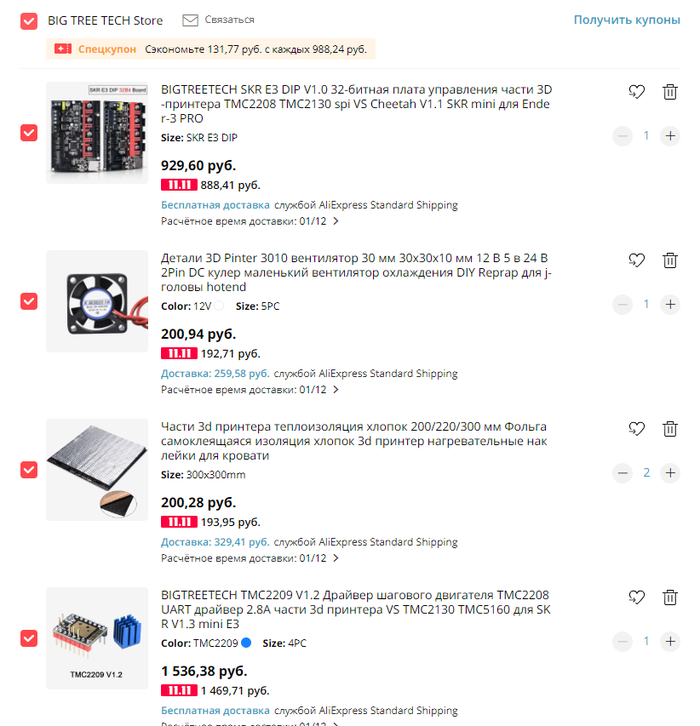The width and height of the screenshot is (700, 726).
Task: Toggle the checkbox for TMC2209 driver item
Action: pyautogui.click(x=29, y=638)
